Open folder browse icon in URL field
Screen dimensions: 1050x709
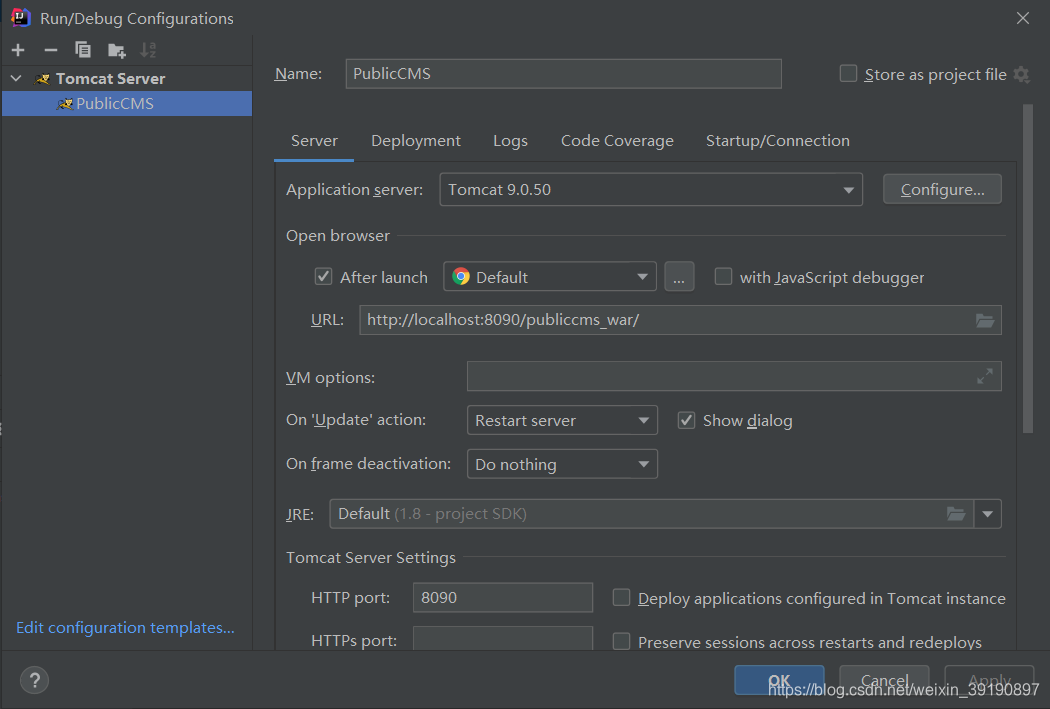pos(985,321)
